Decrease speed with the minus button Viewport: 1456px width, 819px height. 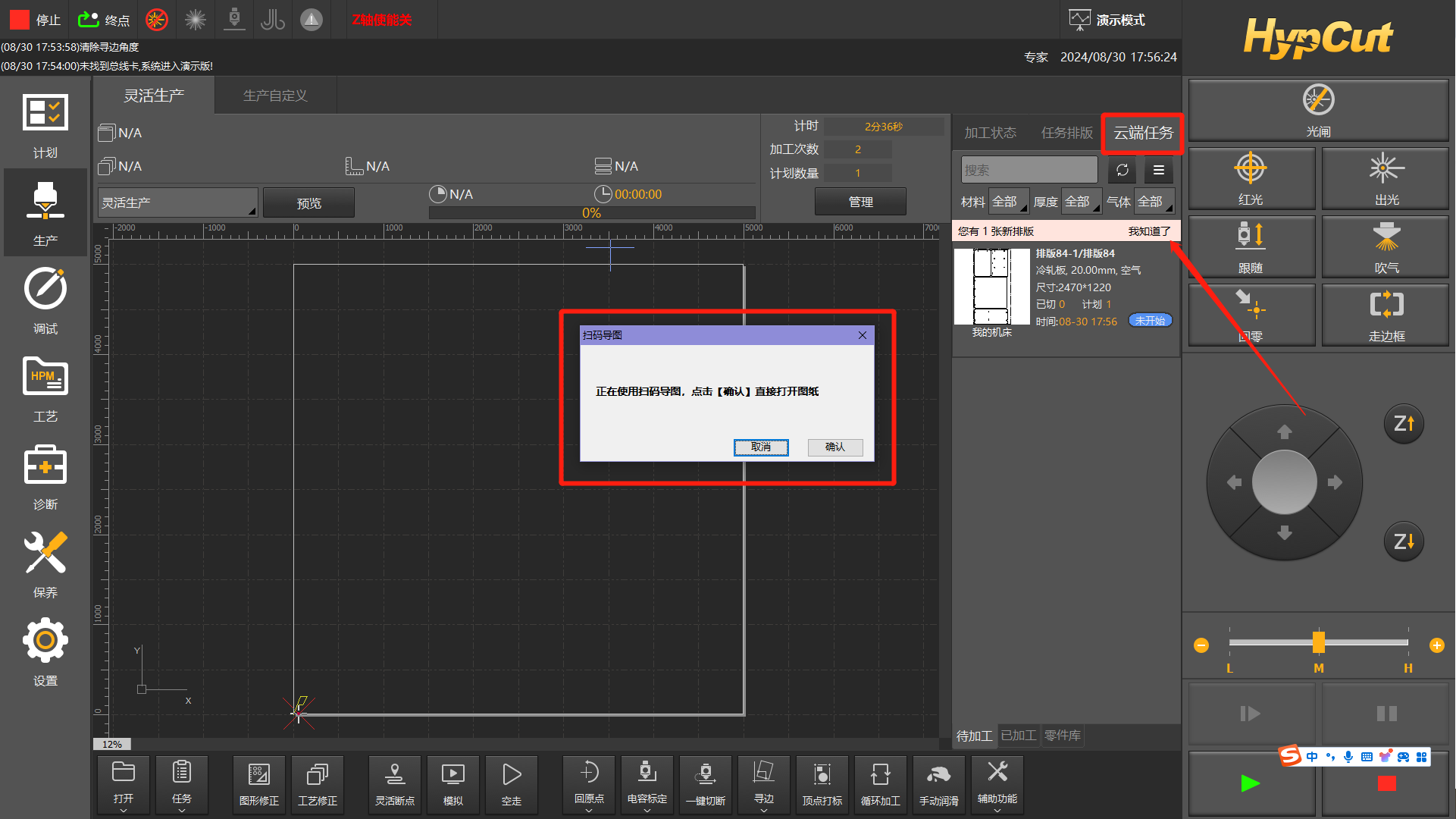tap(1201, 645)
